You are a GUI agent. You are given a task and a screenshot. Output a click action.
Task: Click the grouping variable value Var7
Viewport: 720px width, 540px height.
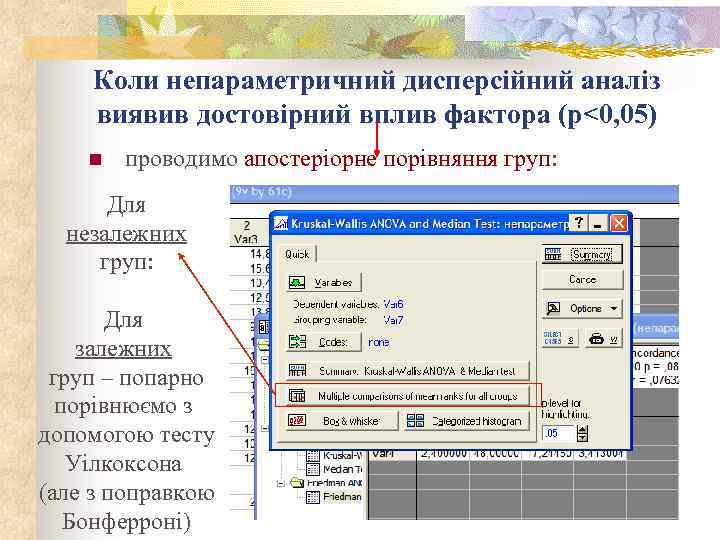[394, 320]
